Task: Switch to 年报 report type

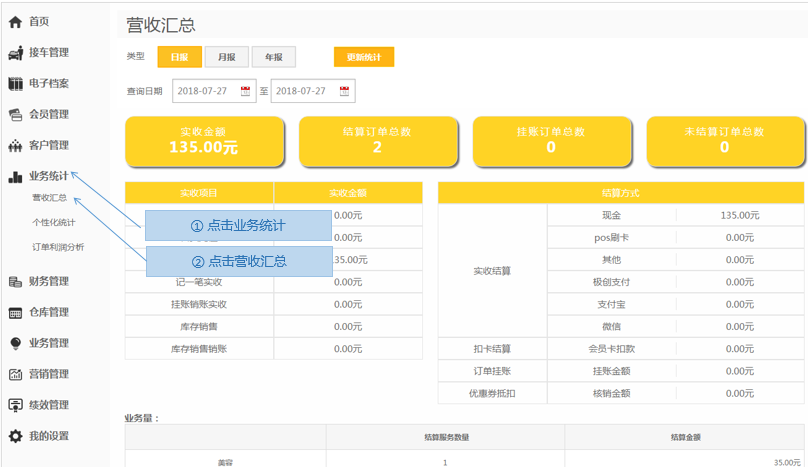Action: (x=273, y=57)
